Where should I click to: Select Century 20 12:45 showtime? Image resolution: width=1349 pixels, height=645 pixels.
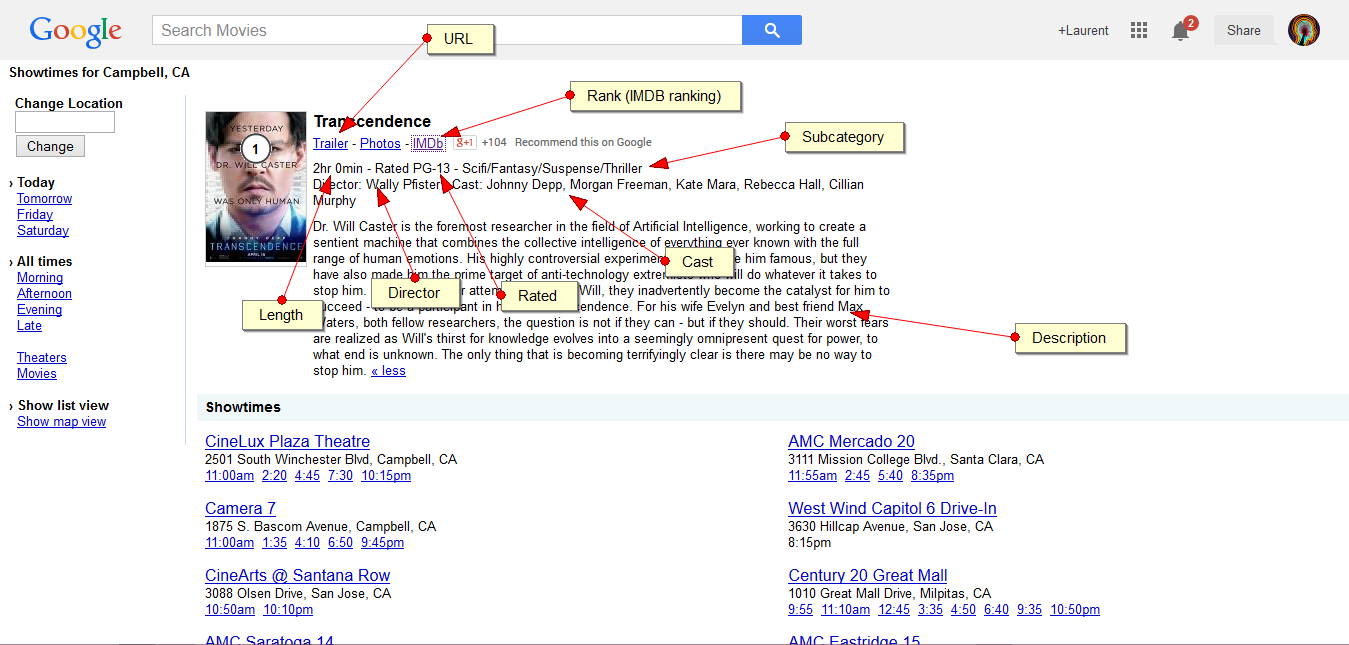894,610
